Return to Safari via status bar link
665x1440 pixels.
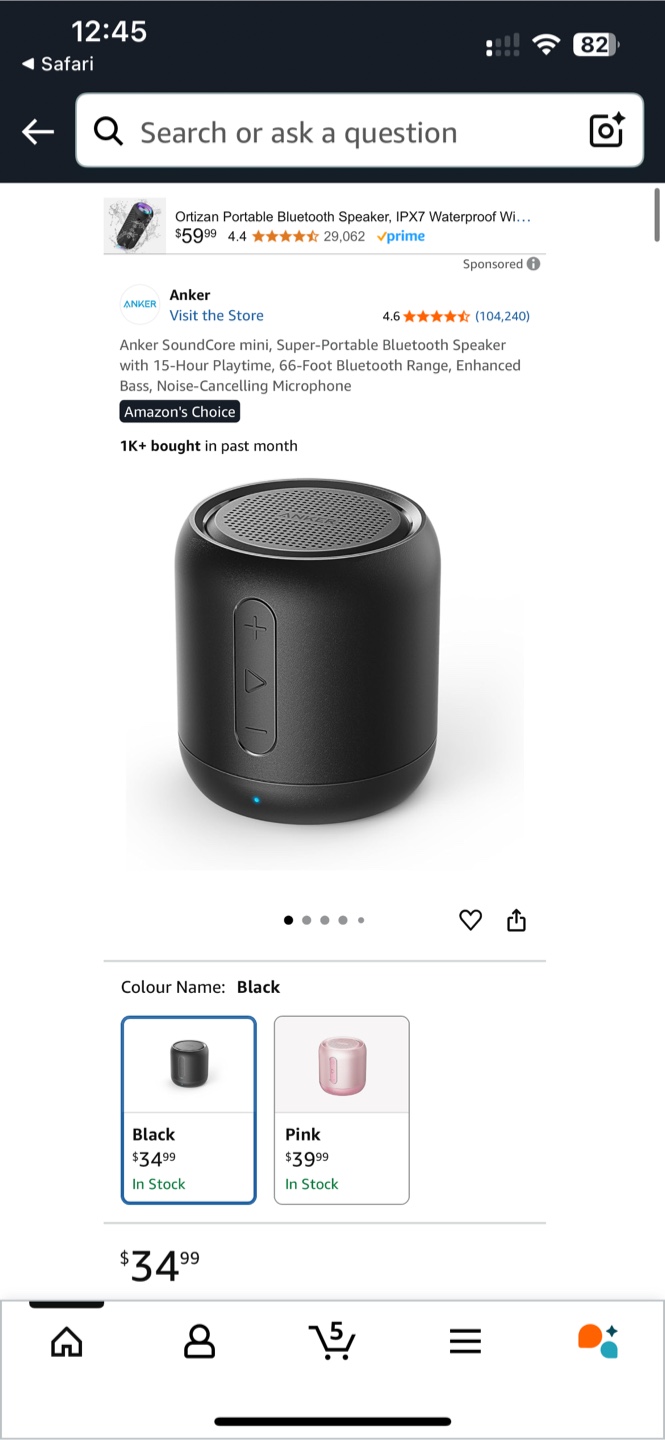coord(58,64)
